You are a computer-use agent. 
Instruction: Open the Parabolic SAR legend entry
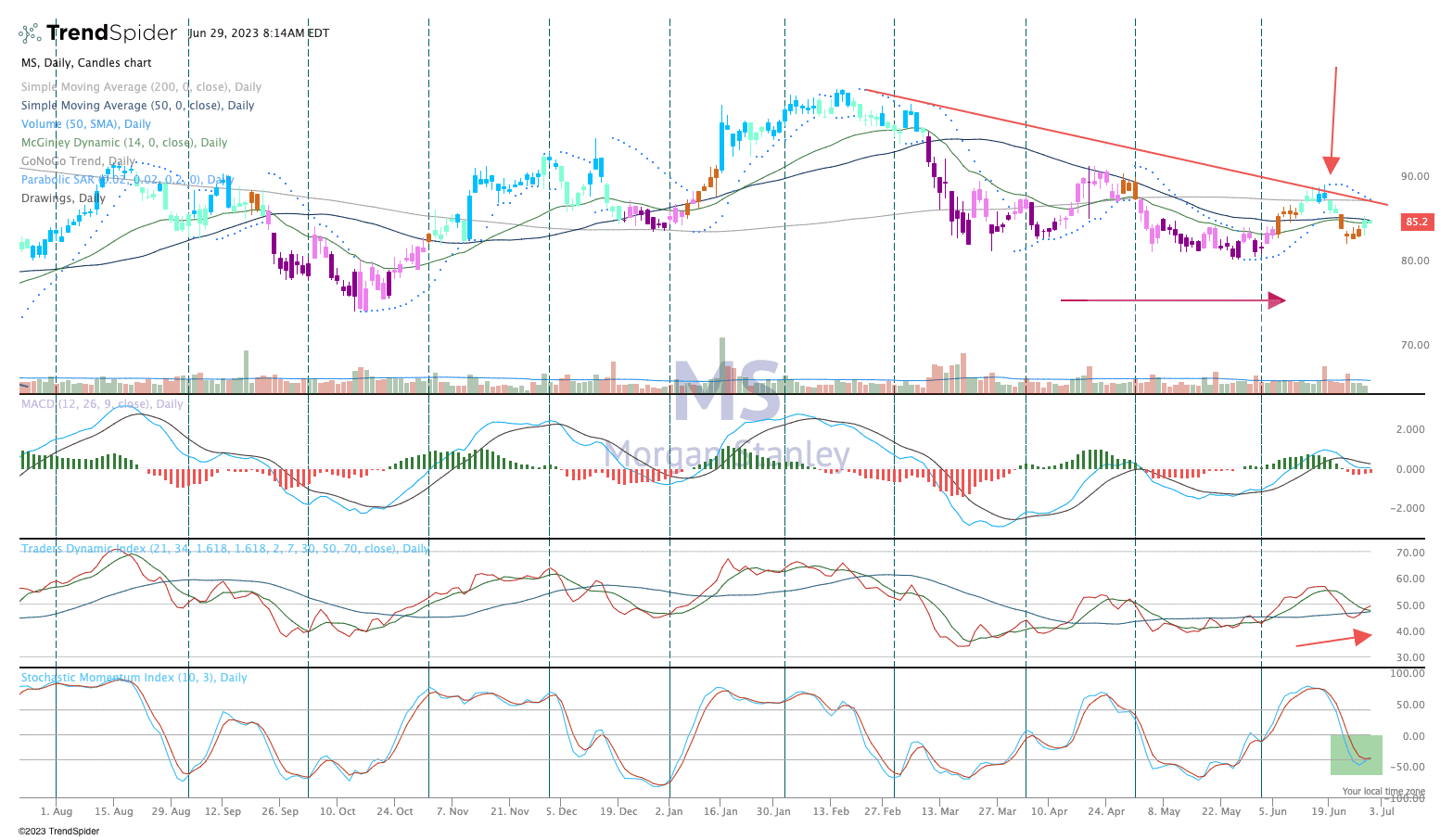127,180
